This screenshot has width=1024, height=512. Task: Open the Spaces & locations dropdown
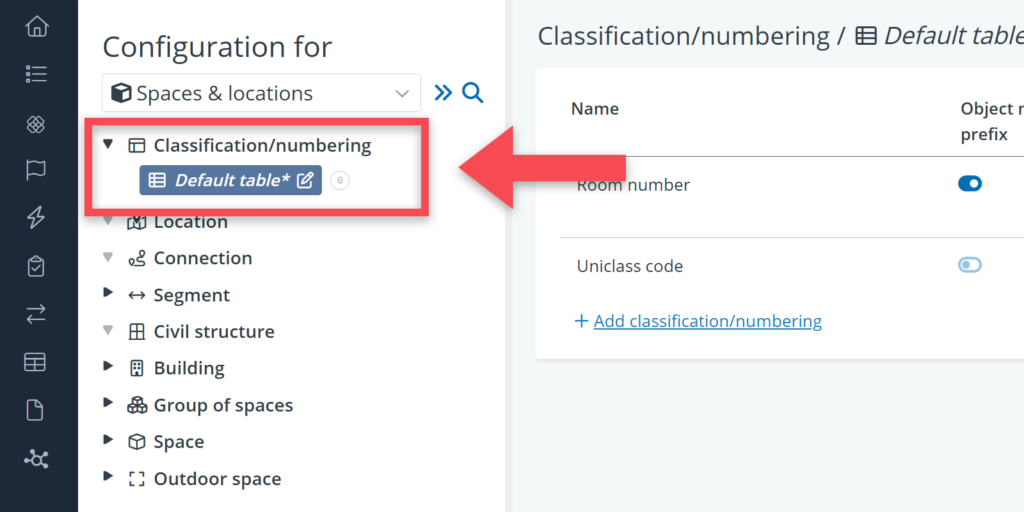[261, 93]
